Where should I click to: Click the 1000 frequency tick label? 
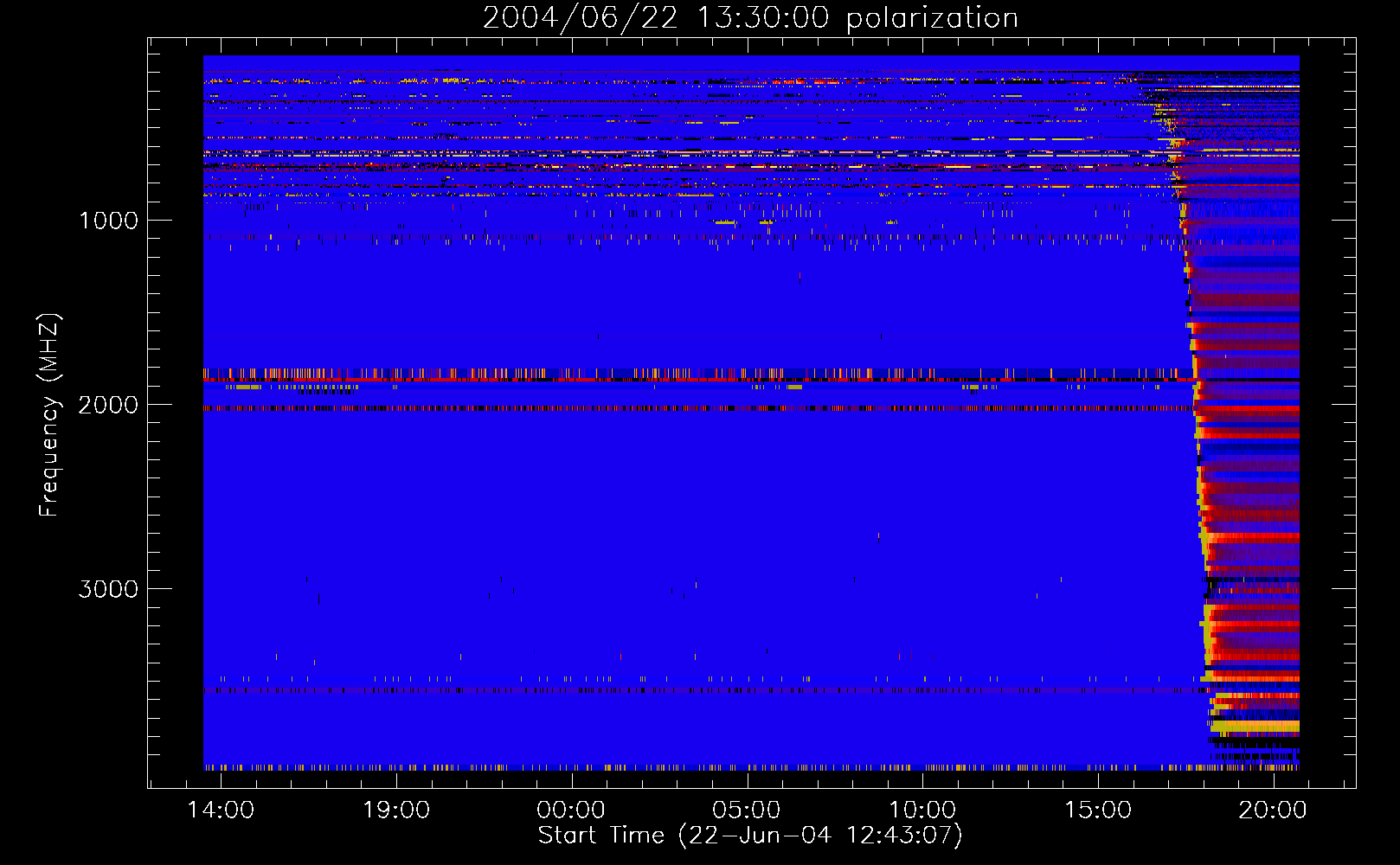108,221
